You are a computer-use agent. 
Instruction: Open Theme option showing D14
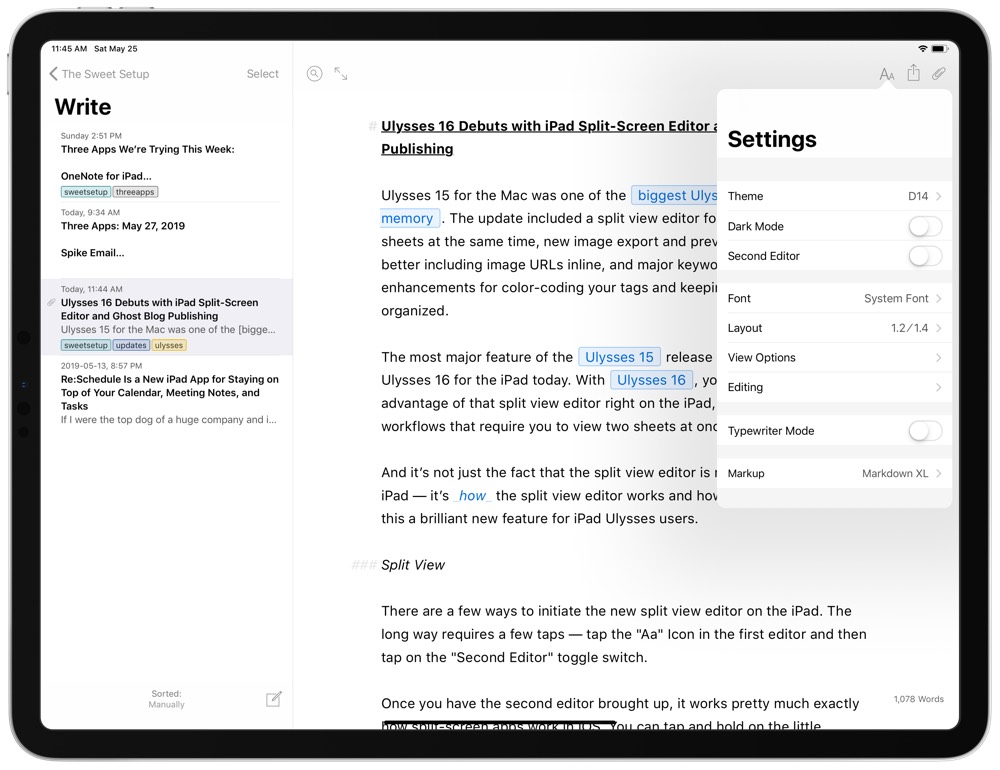834,196
